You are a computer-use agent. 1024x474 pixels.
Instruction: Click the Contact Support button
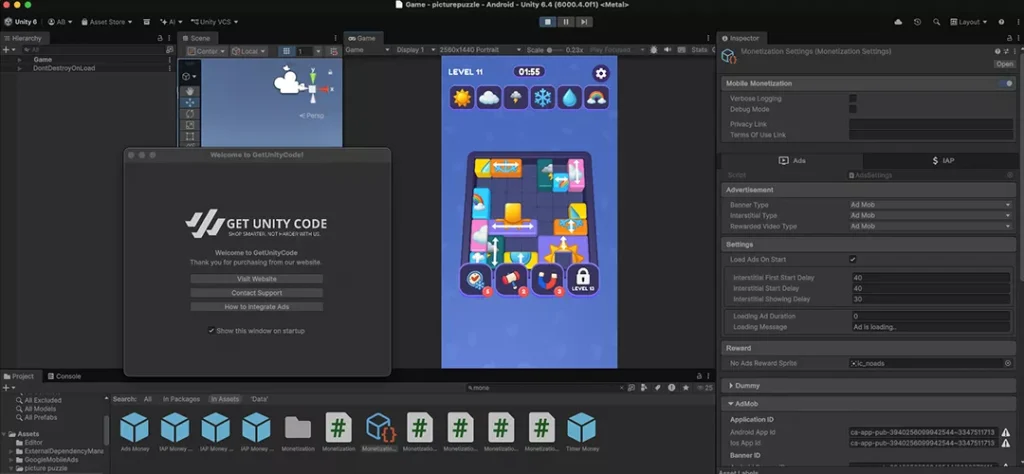(x=256, y=292)
